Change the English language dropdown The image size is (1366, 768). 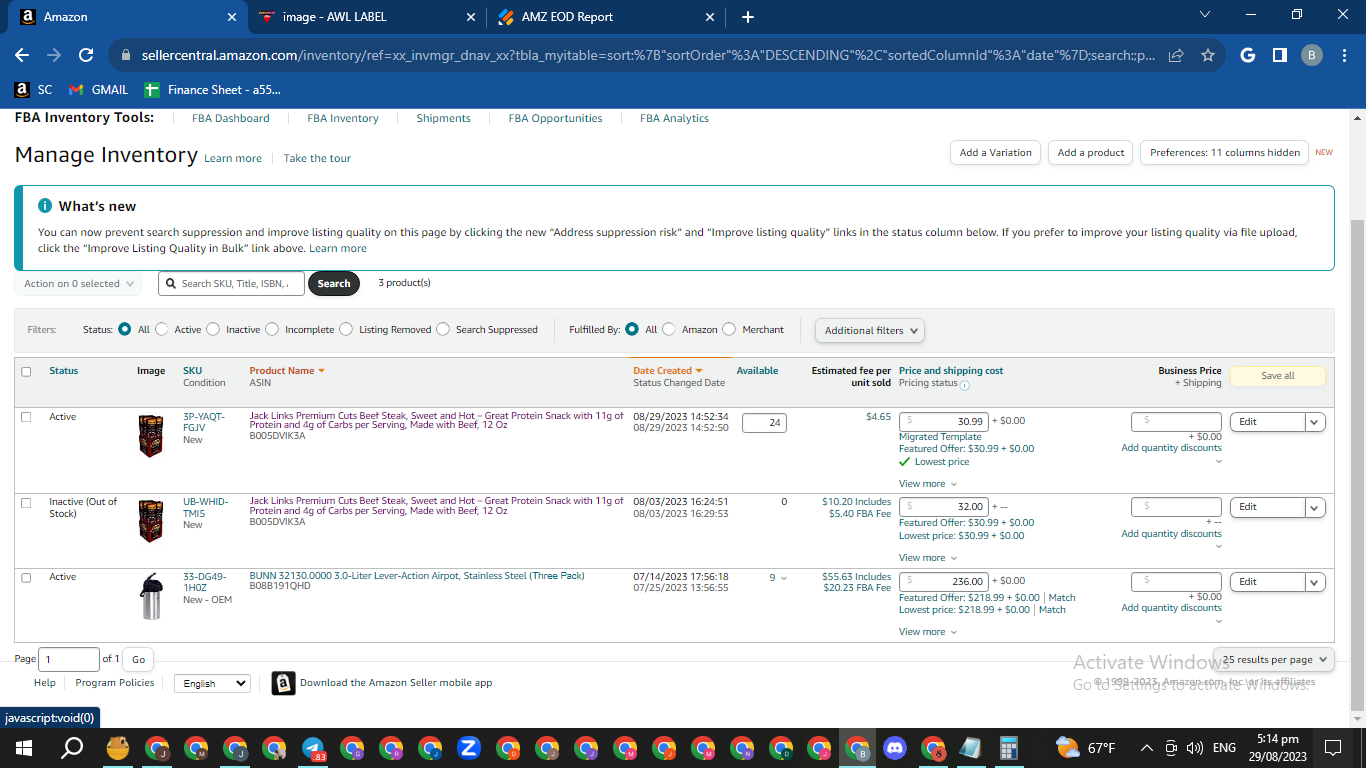[212, 683]
